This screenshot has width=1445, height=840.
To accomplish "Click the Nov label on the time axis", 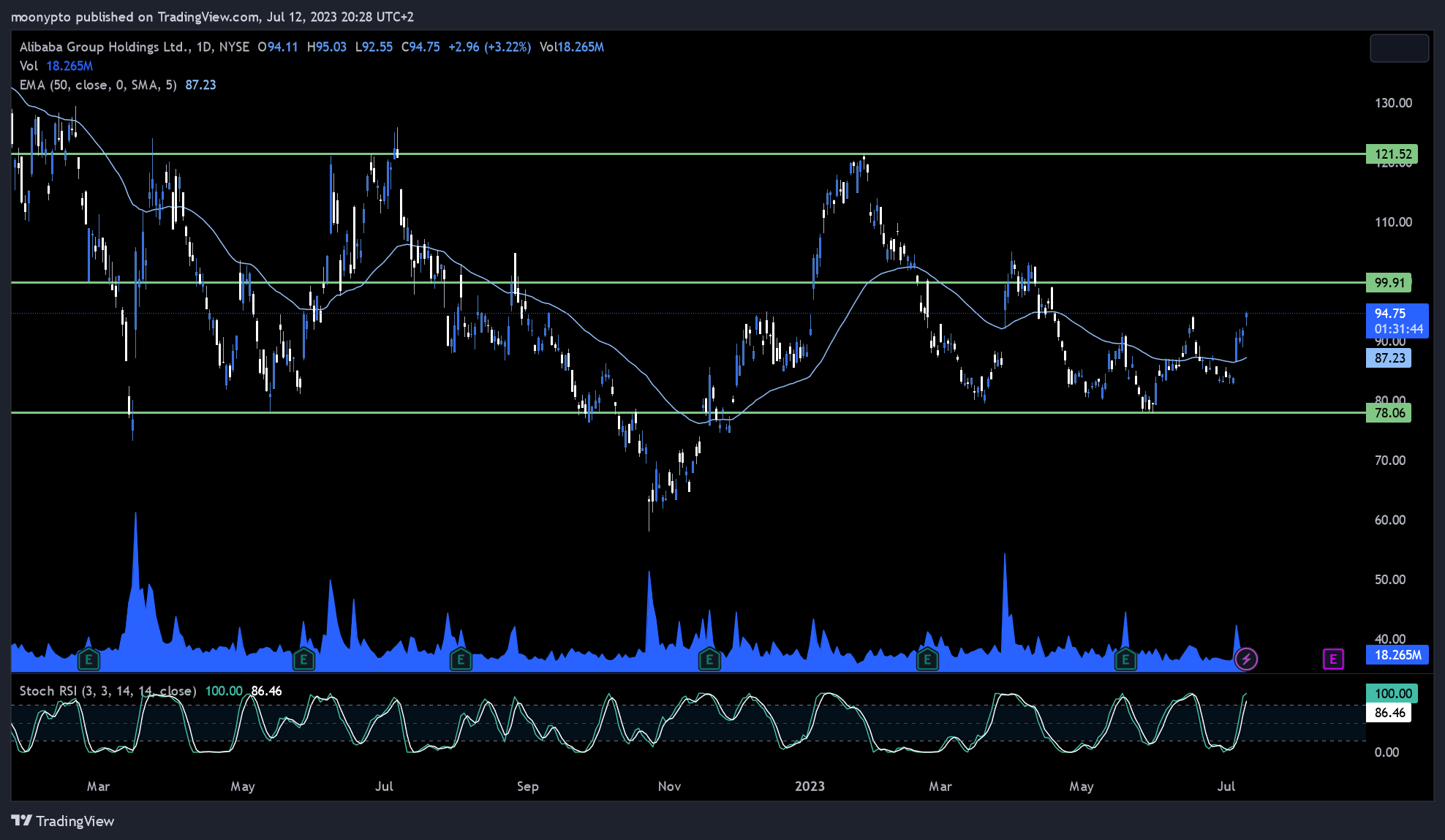I will (x=669, y=787).
